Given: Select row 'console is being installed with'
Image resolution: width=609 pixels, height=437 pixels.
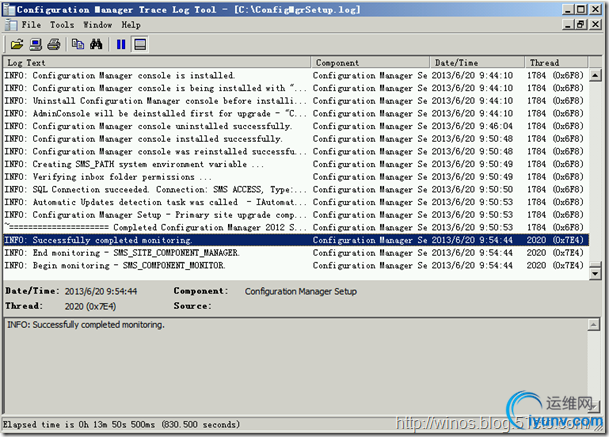Looking at the screenshot, I should point(296,88).
